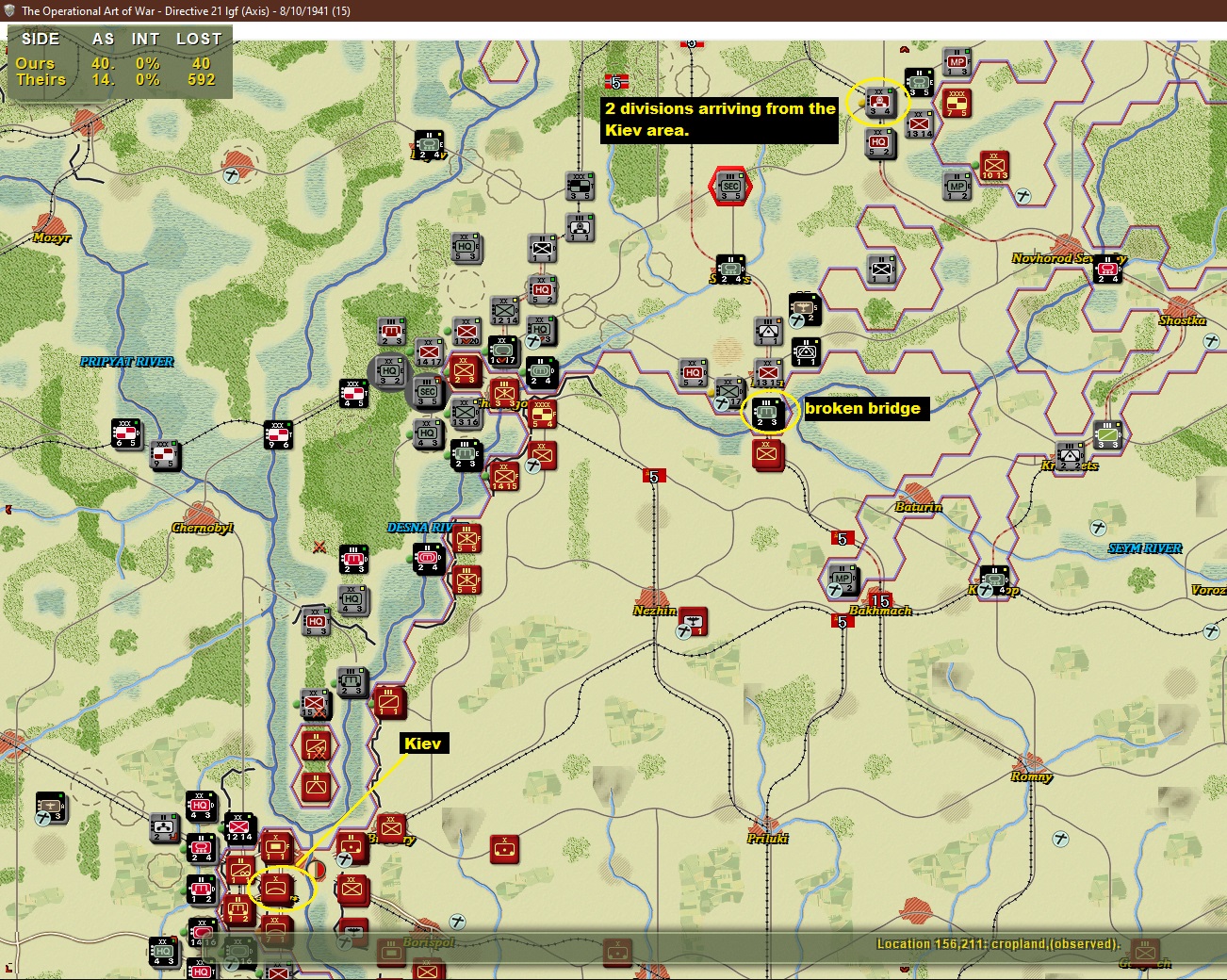Select the red XXXX army unit marked 7-5
1227x980 pixels.
(x=957, y=103)
